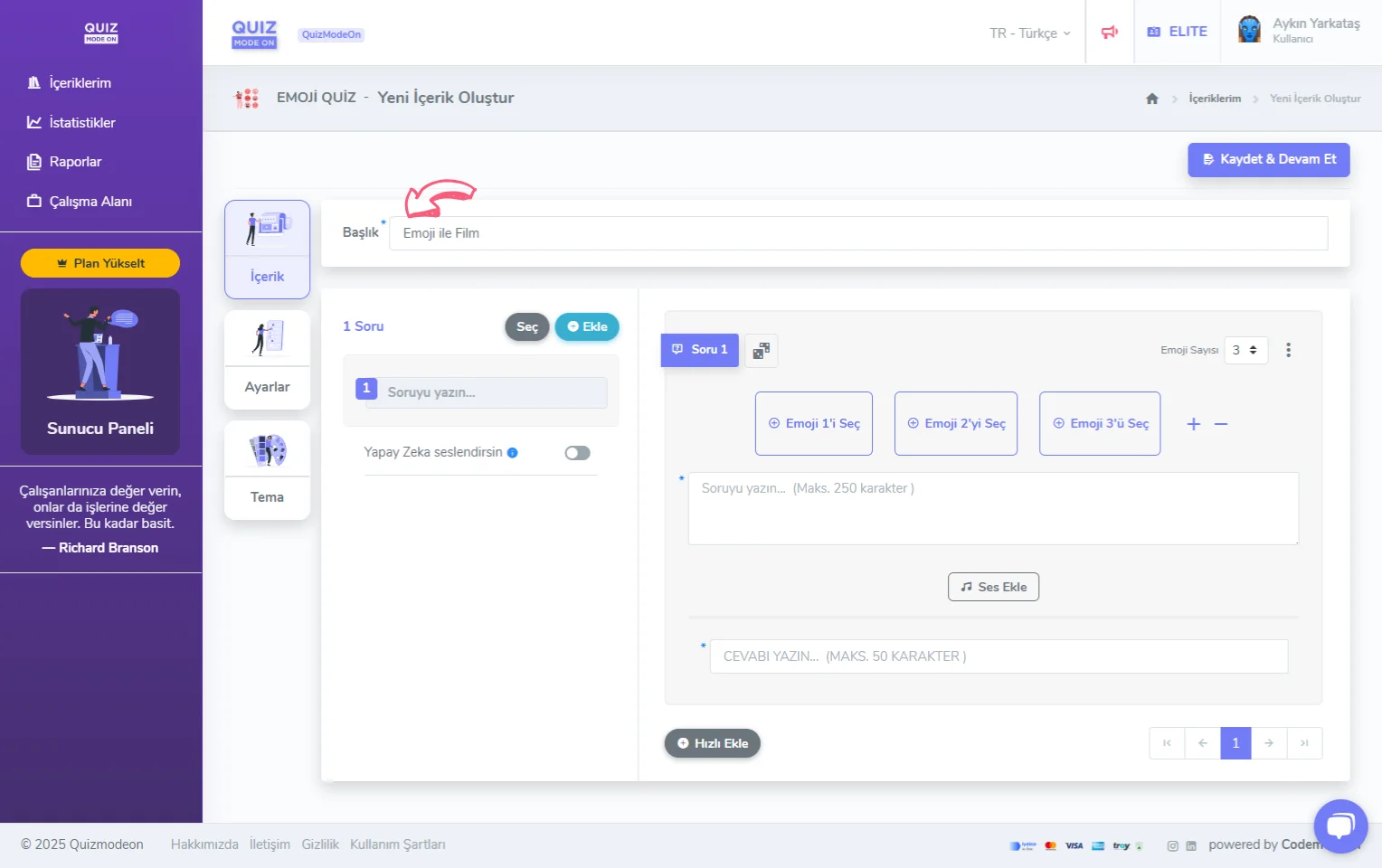
Task: Open the chat support bubble
Action: [x=1340, y=826]
